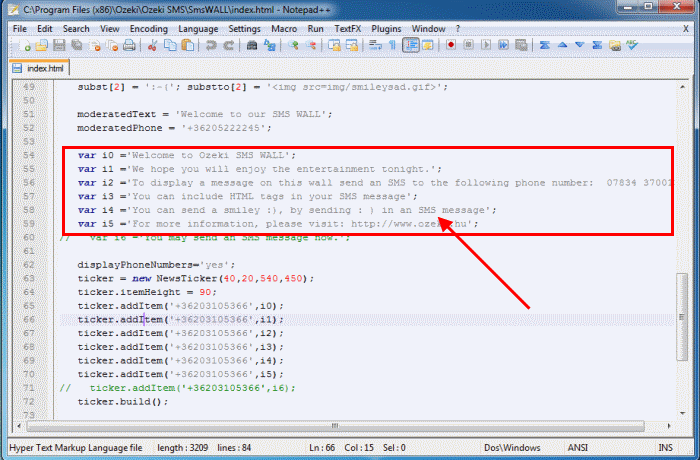Cut selection with the scissors icon
The height and width of the screenshot is (460, 700).
coord(152,46)
